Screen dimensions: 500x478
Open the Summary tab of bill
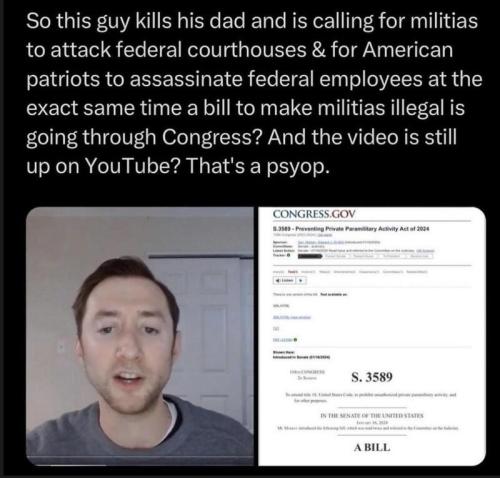coord(278,272)
